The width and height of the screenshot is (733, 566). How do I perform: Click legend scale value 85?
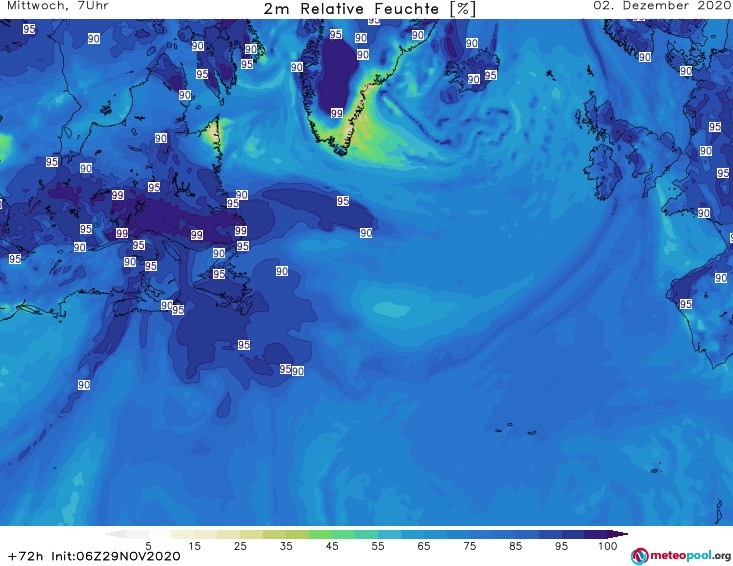click(516, 546)
